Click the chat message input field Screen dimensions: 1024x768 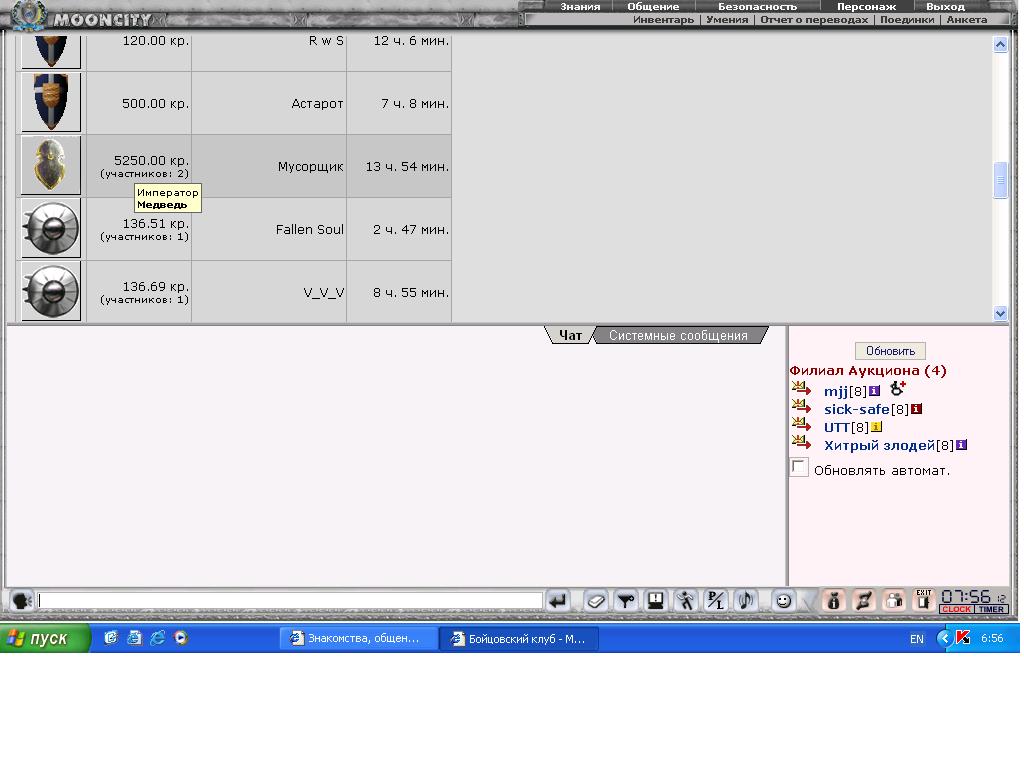(290, 600)
